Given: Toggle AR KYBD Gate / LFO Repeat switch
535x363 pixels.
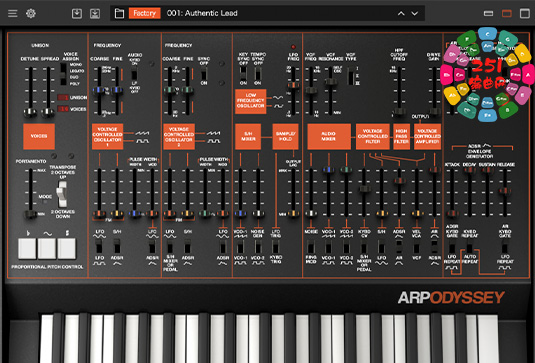Looking at the screenshot, I should [505, 247].
